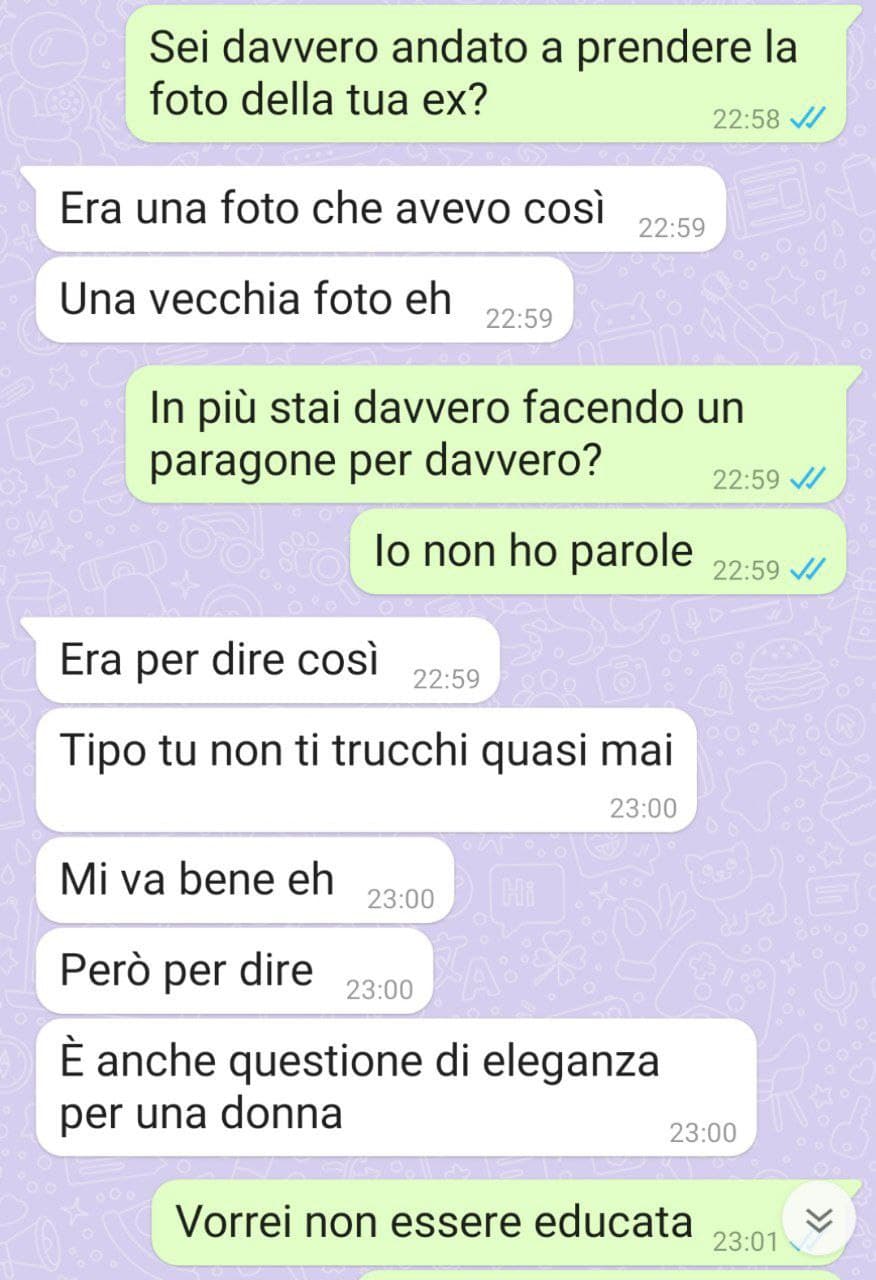Select 'Era per dire così' message
Viewport: 876px width, 1280px height.
click(x=267, y=661)
